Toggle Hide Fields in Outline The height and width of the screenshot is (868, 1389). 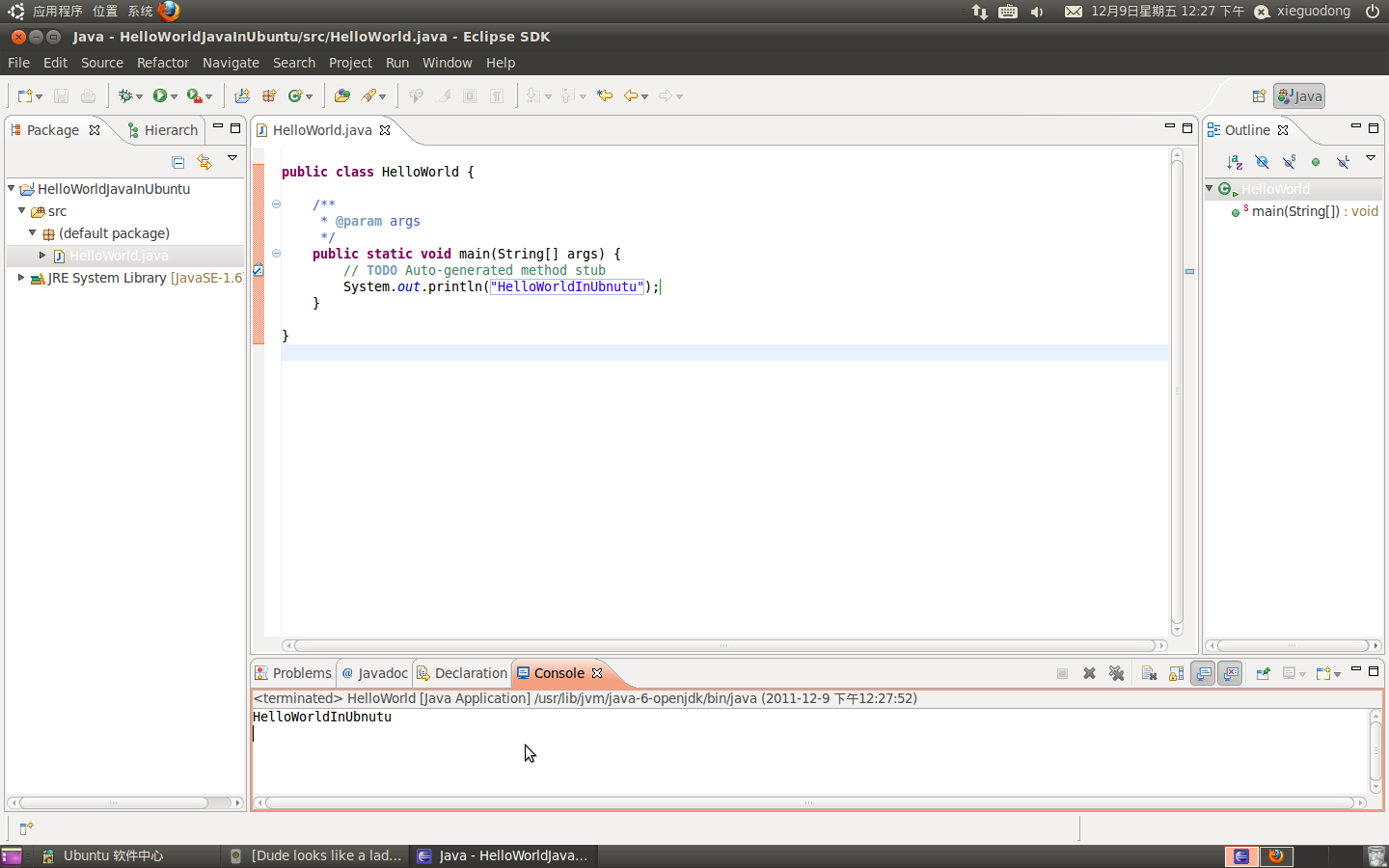pos(1262,162)
